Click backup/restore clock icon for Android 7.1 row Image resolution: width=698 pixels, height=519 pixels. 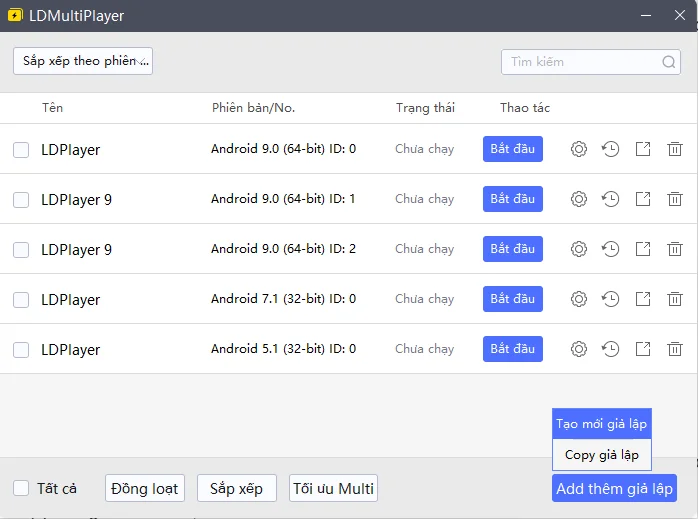pos(610,299)
